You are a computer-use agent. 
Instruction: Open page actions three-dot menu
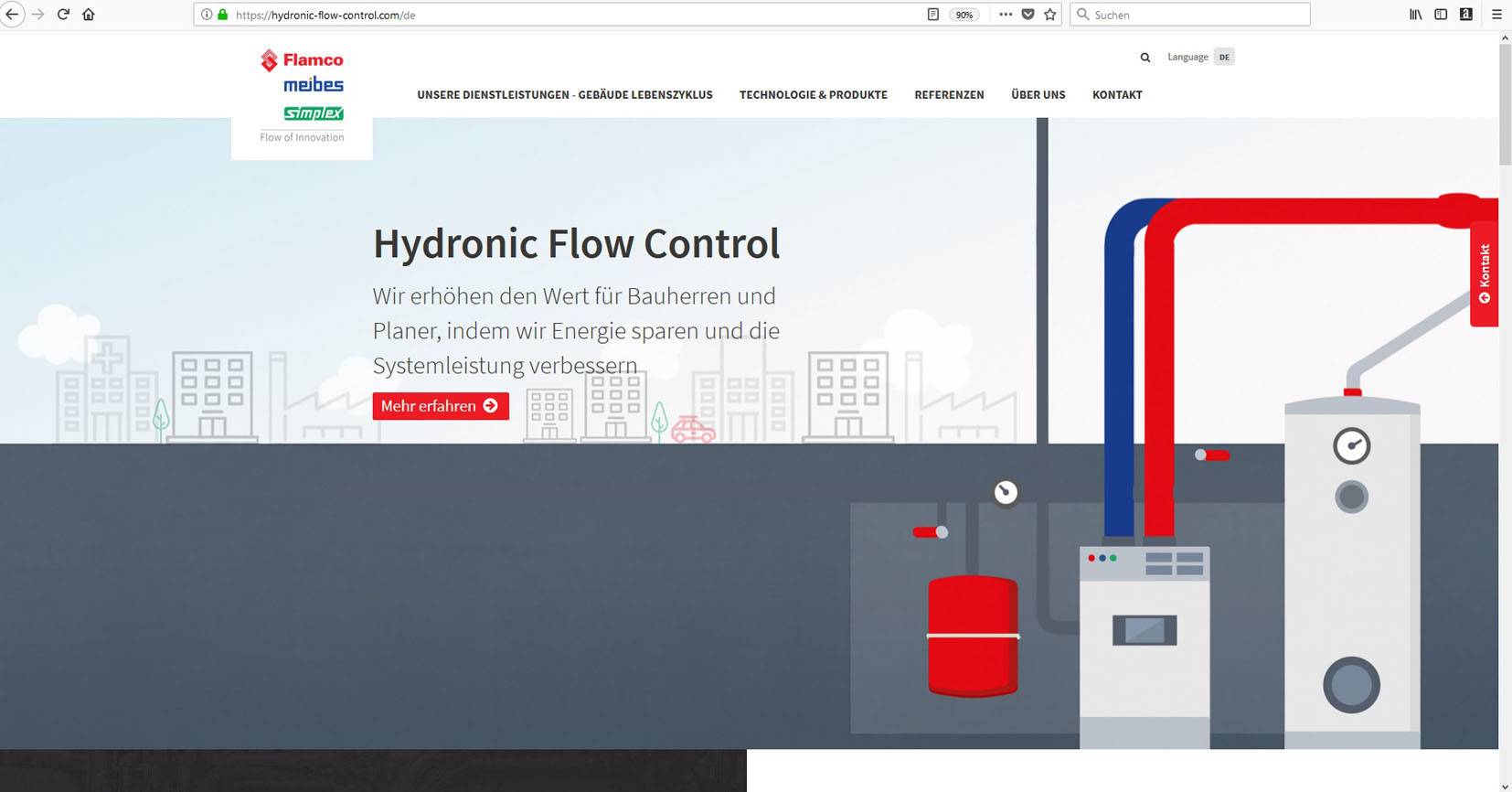click(x=1006, y=15)
